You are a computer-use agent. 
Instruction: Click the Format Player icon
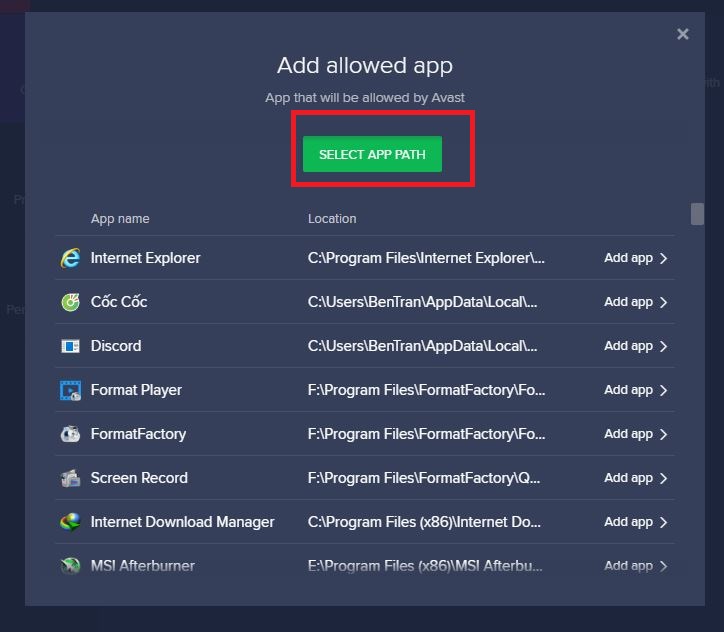[70, 390]
